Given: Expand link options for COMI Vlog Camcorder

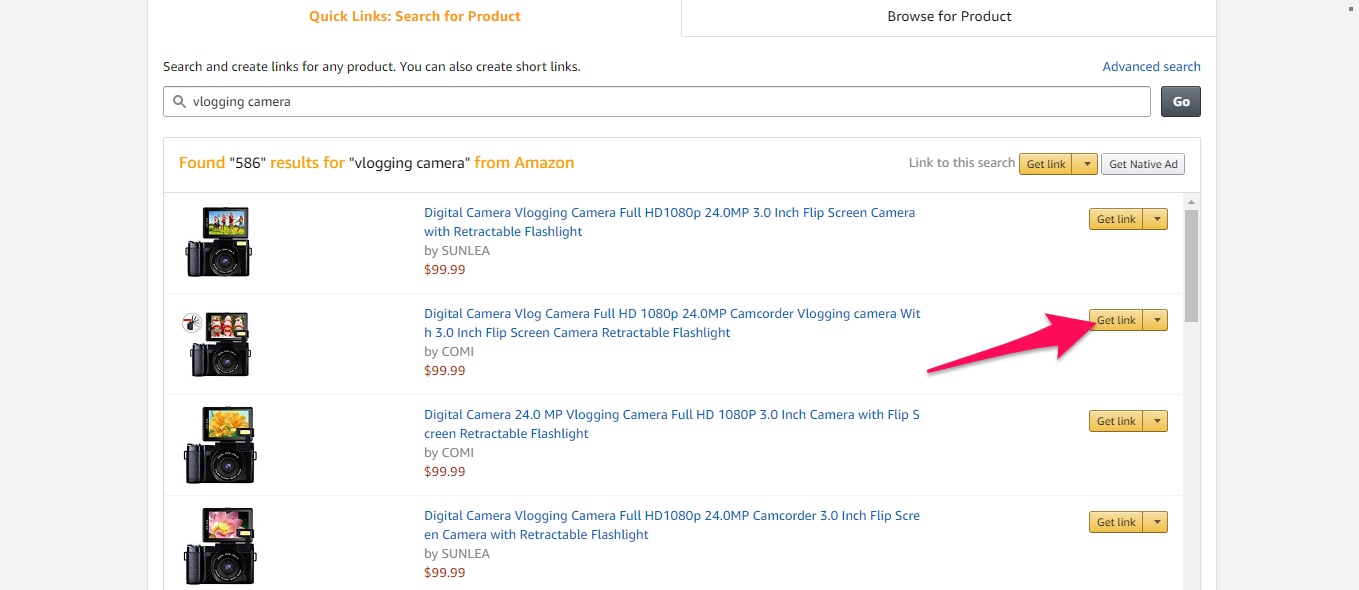Looking at the screenshot, I should point(1156,320).
